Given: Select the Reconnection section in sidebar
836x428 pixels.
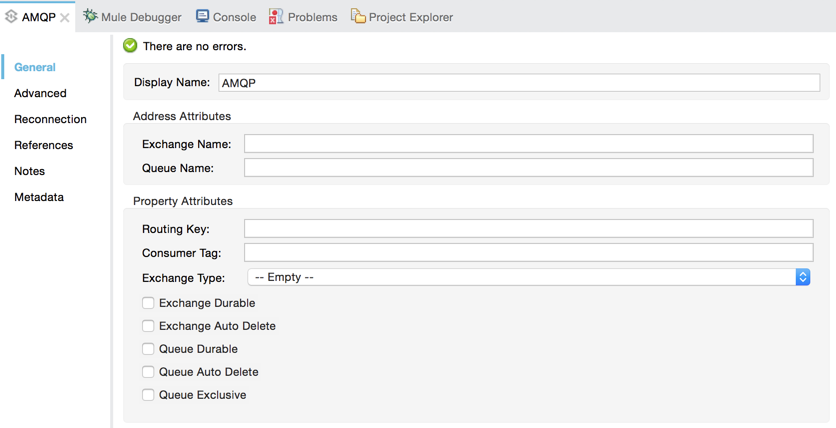Looking at the screenshot, I should pyautogui.click(x=50, y=119).
